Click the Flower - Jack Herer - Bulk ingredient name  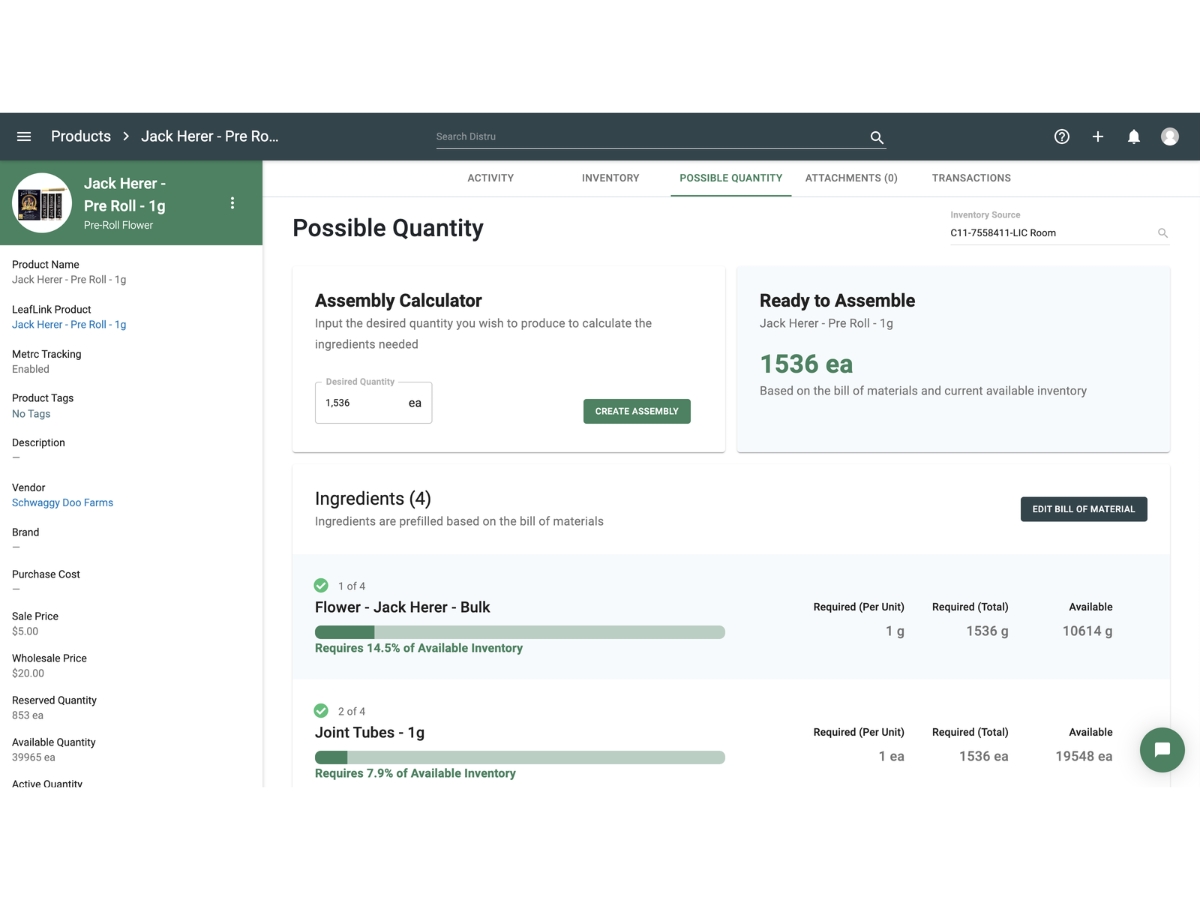(403, 607)
